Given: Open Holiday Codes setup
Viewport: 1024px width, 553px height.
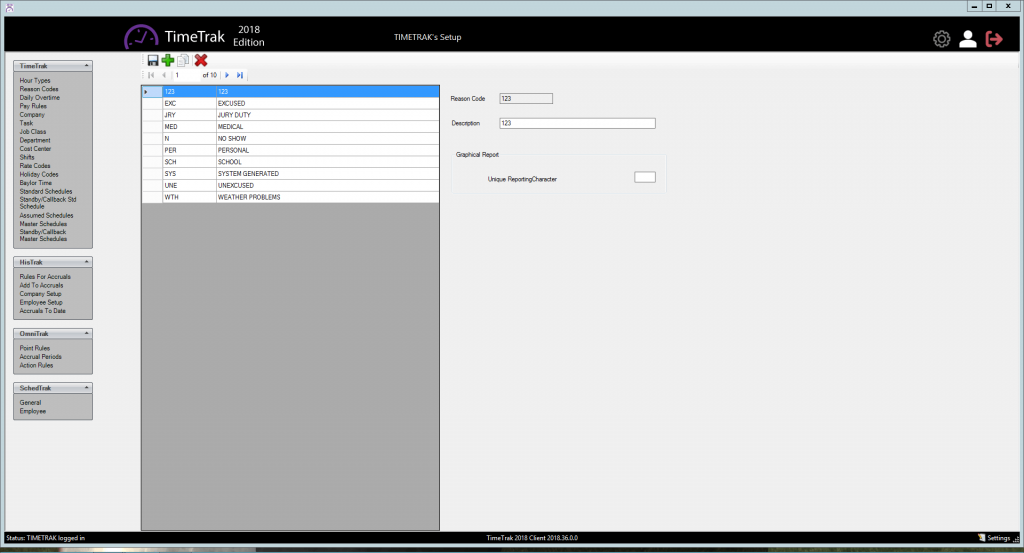Looking at the screenshot, I should (39, 174).
